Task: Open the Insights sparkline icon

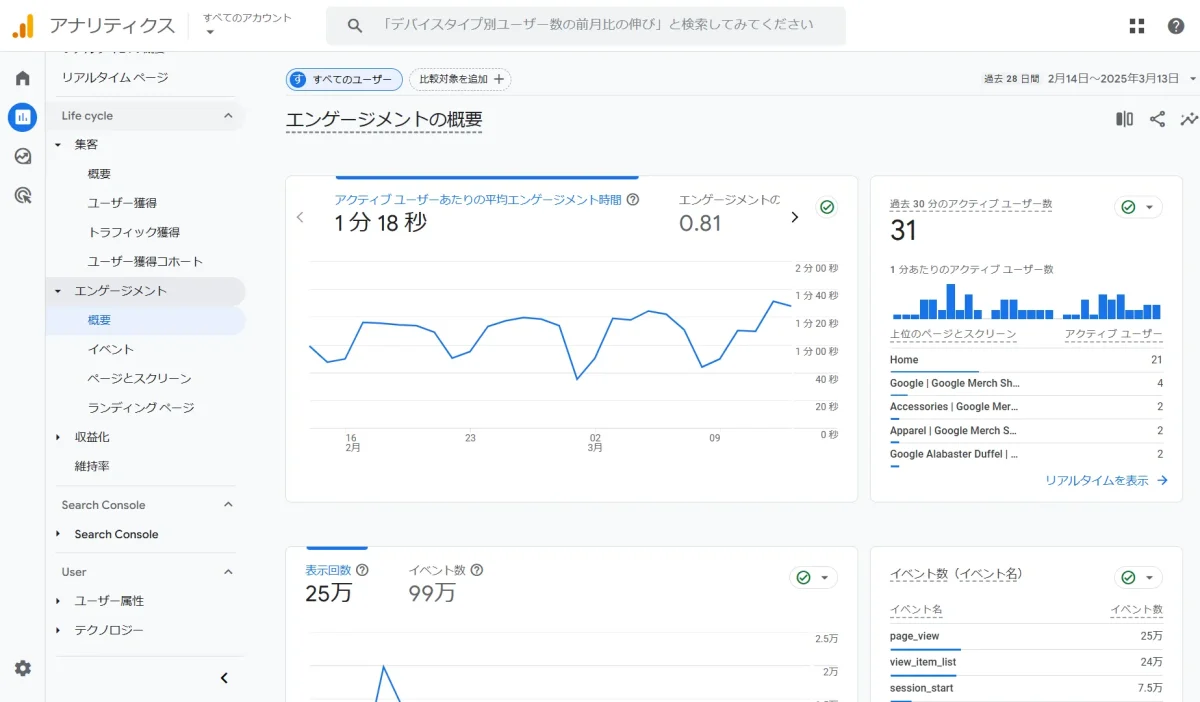Action: 1189,119
